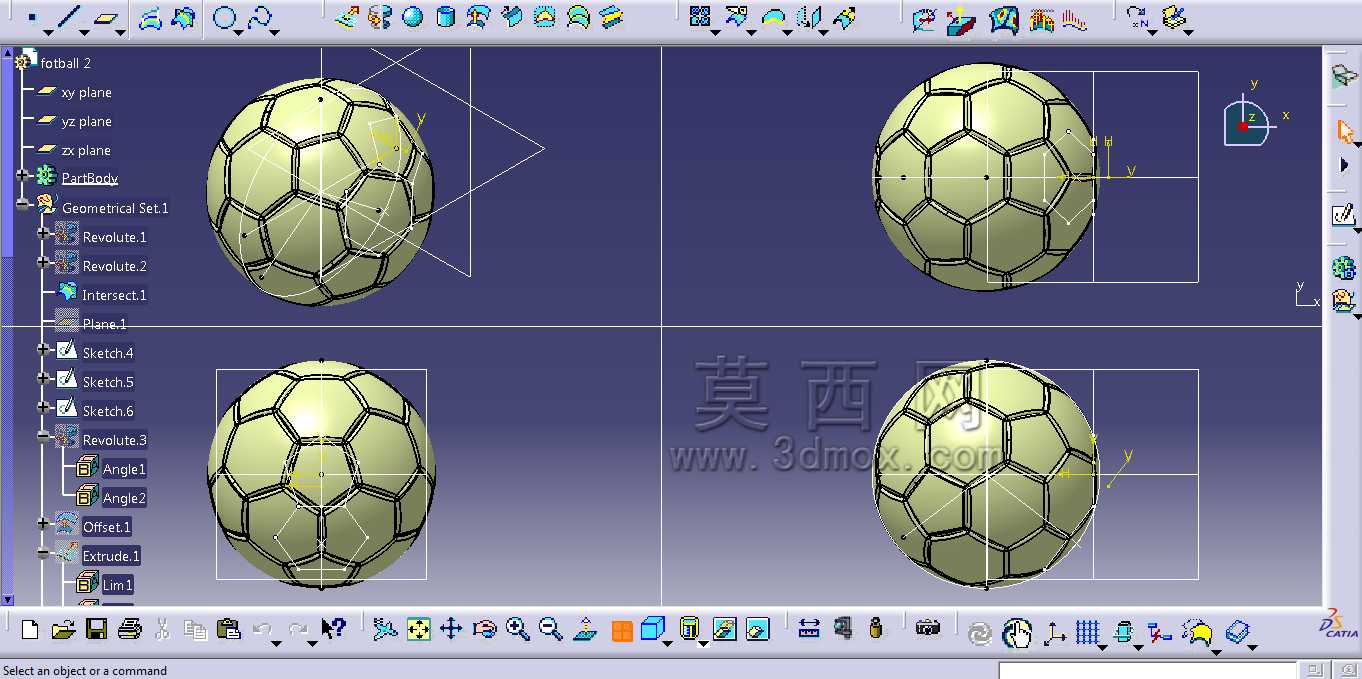Viewport: 1362px width, 679px height.
Task: Open the Point tool dropdown arrow
Action: 48,33
